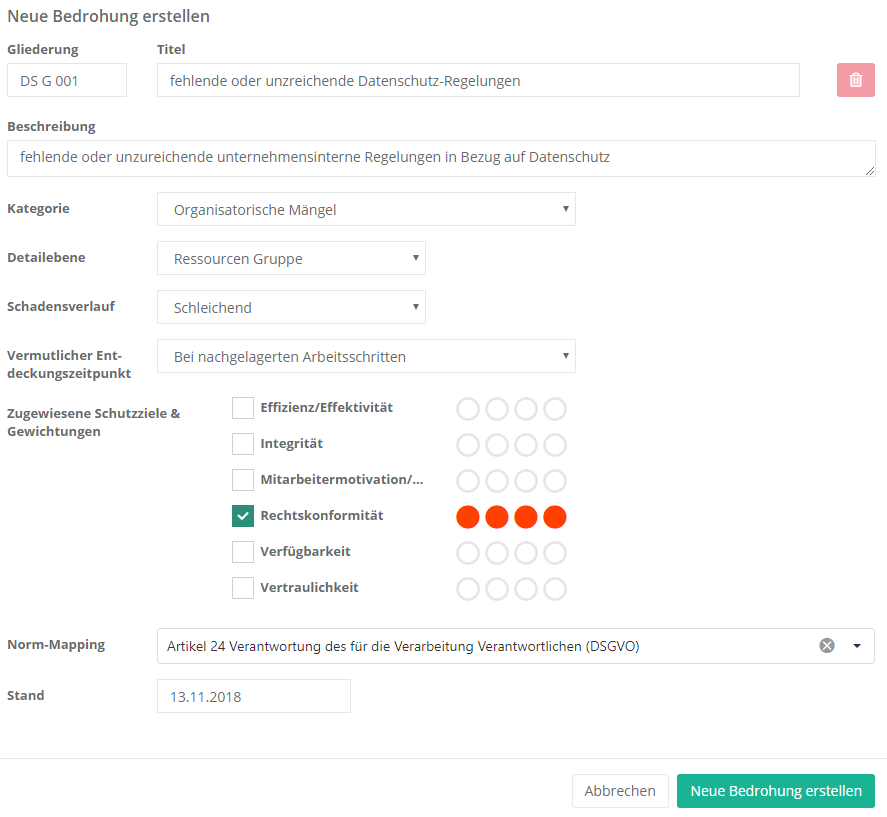
Task: Open the Schadensverlauf dropdown
Action: click(x=291, y=308)
